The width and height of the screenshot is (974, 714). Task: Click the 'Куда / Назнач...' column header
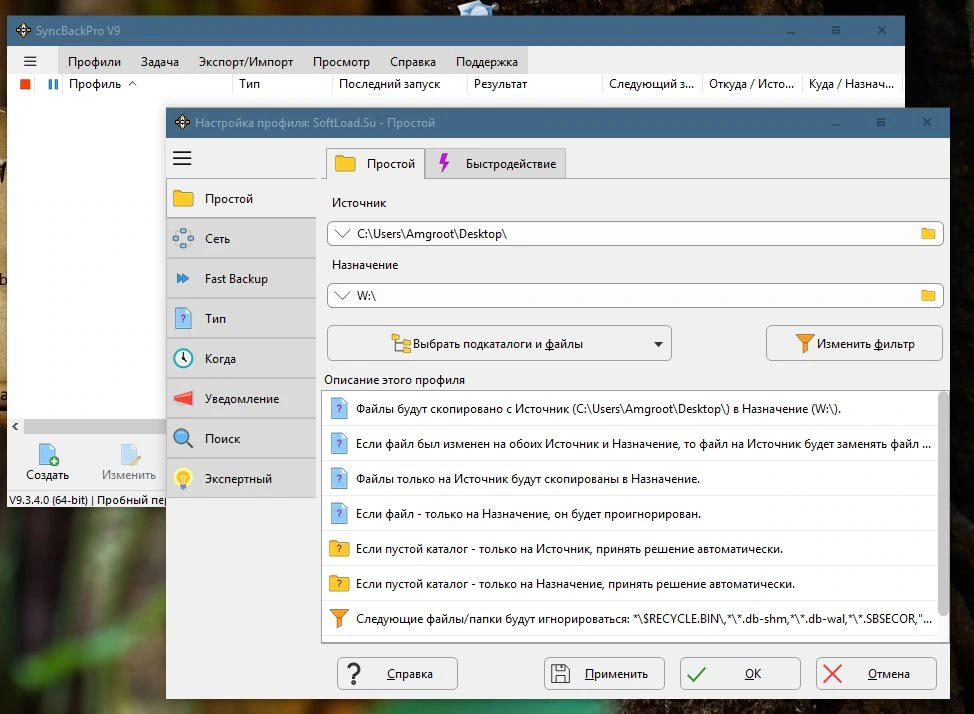click(x=851, y=84)
